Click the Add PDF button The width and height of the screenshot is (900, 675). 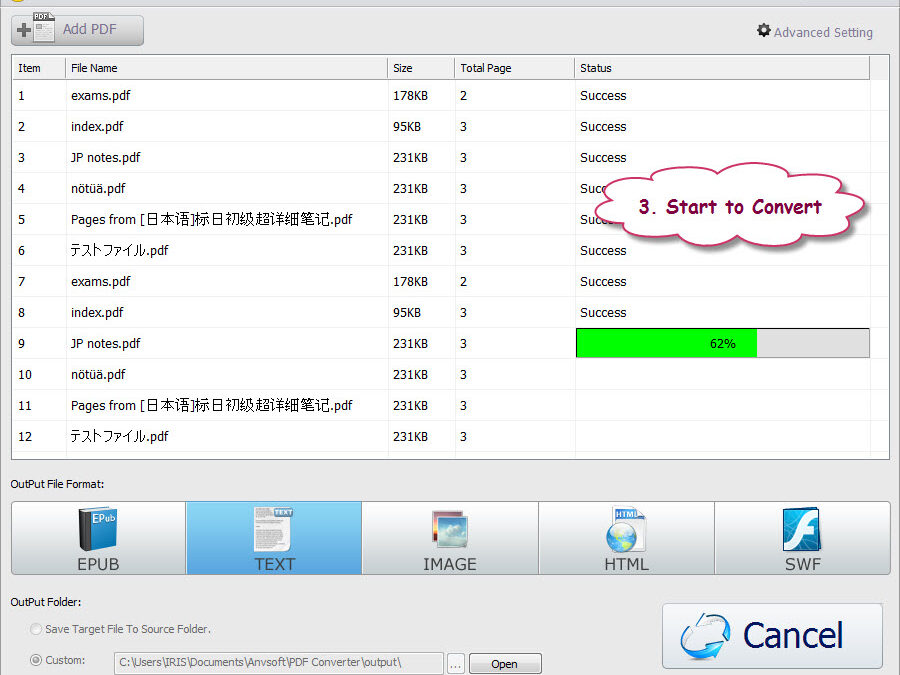(x=78, y=30)
